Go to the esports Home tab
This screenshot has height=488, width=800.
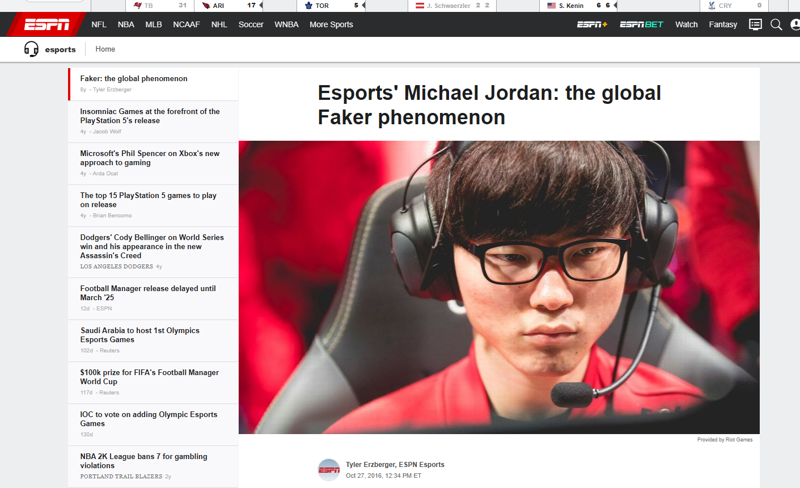tap(105, 49)
